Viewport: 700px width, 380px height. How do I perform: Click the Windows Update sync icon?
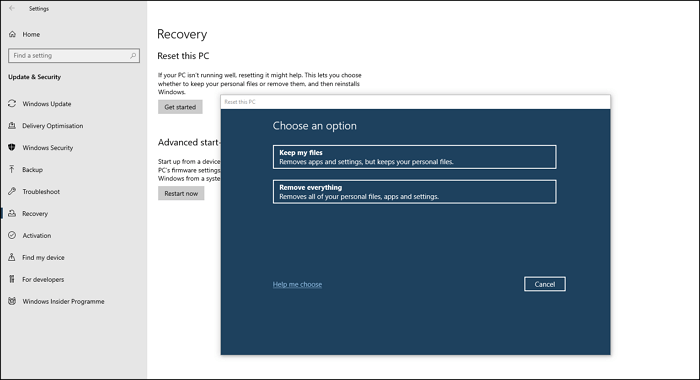[12, 104]
